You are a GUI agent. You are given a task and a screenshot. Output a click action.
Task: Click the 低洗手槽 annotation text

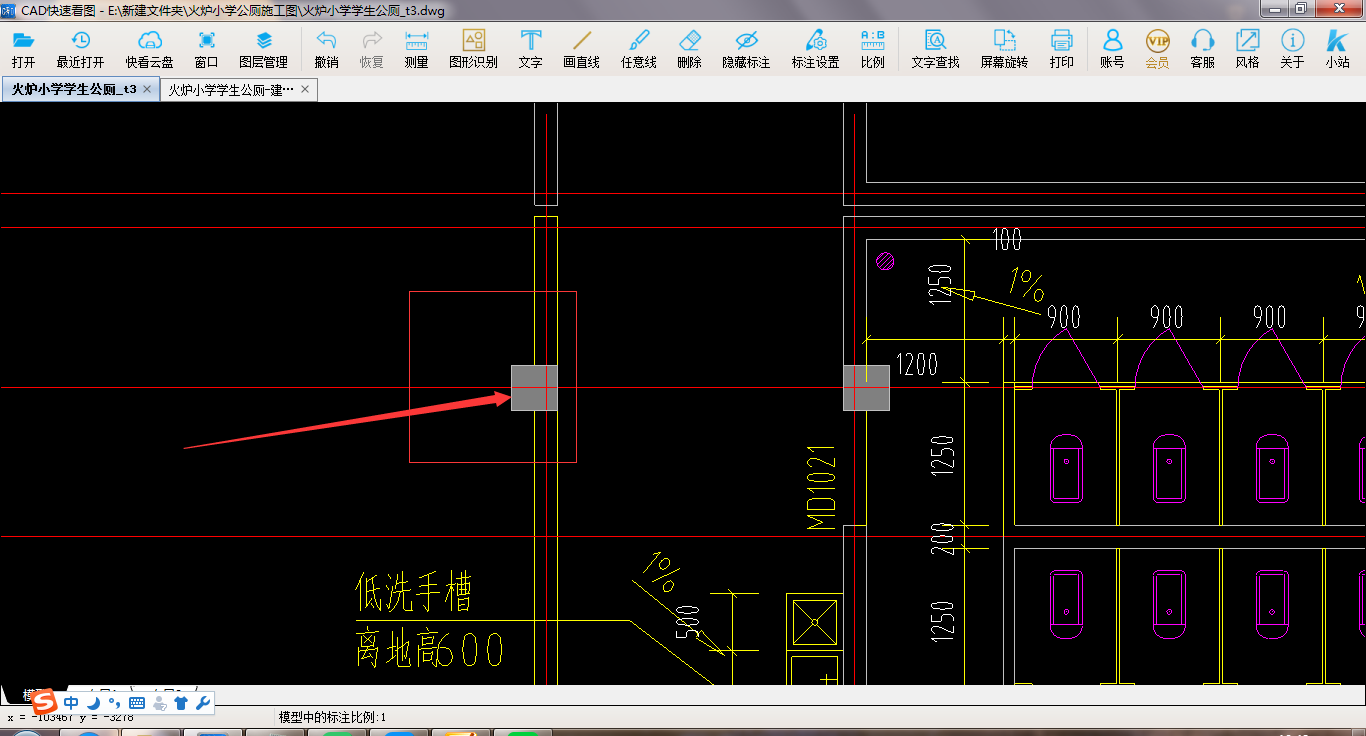pos(413,592)
